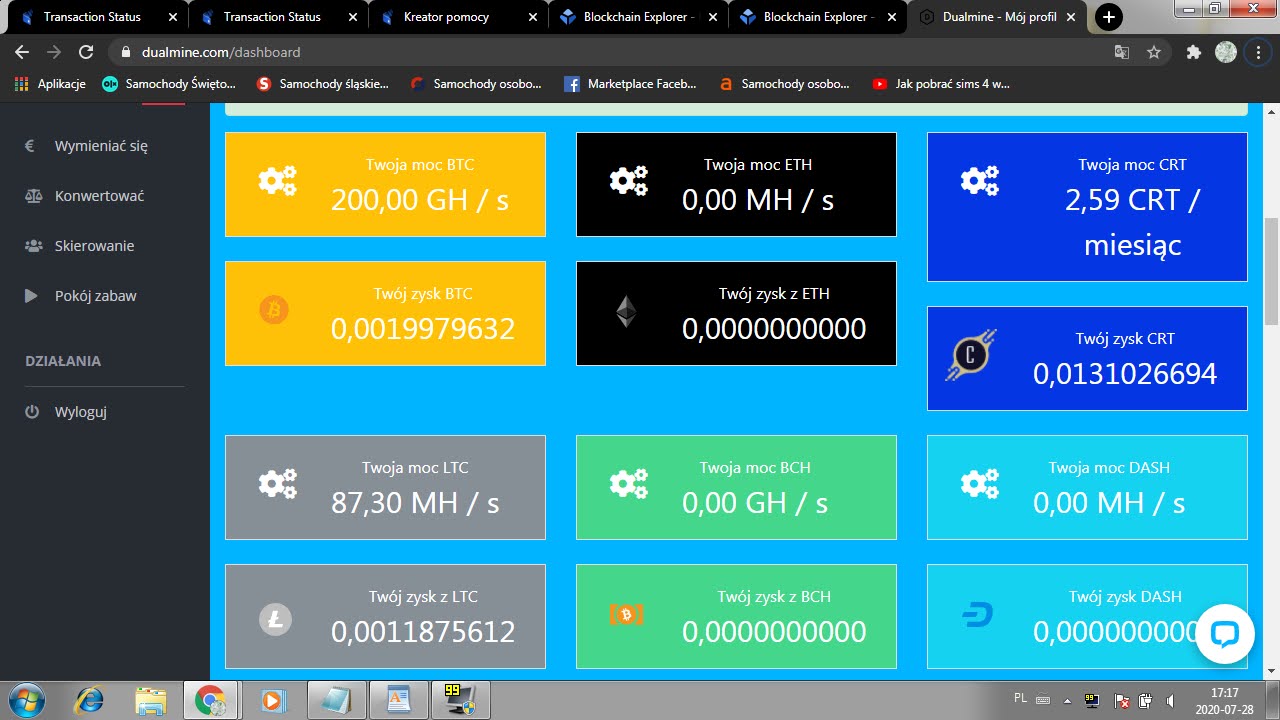
Task: Click the translate page icon in address bar
Action: [1122, 52]
